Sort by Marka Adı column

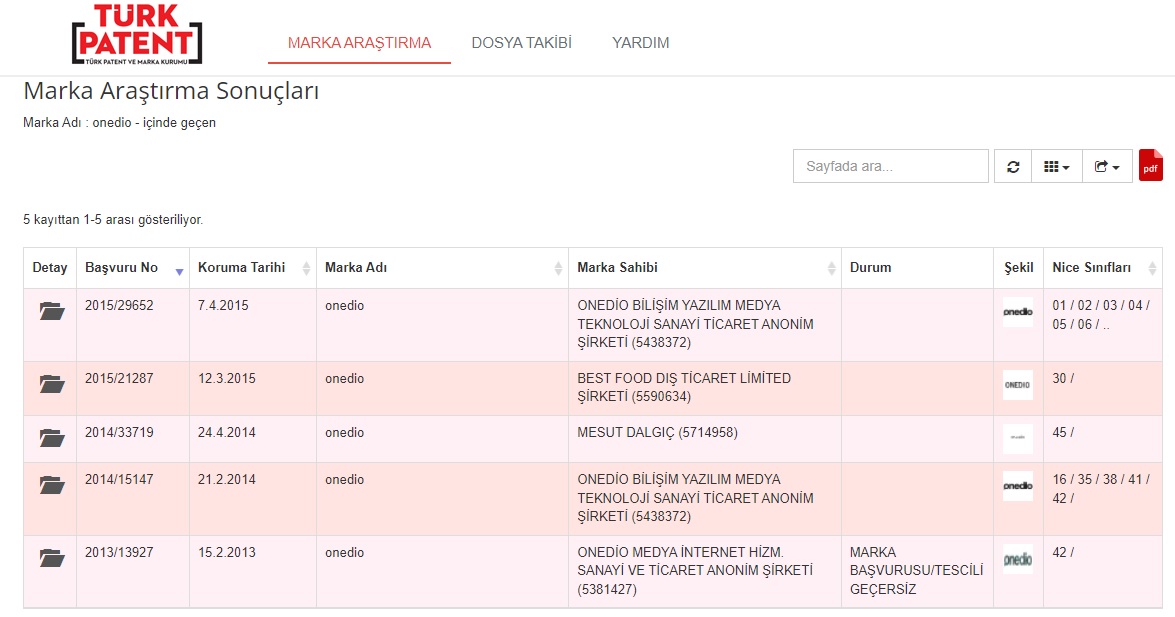pyautogui.click(x=442, y=268)
